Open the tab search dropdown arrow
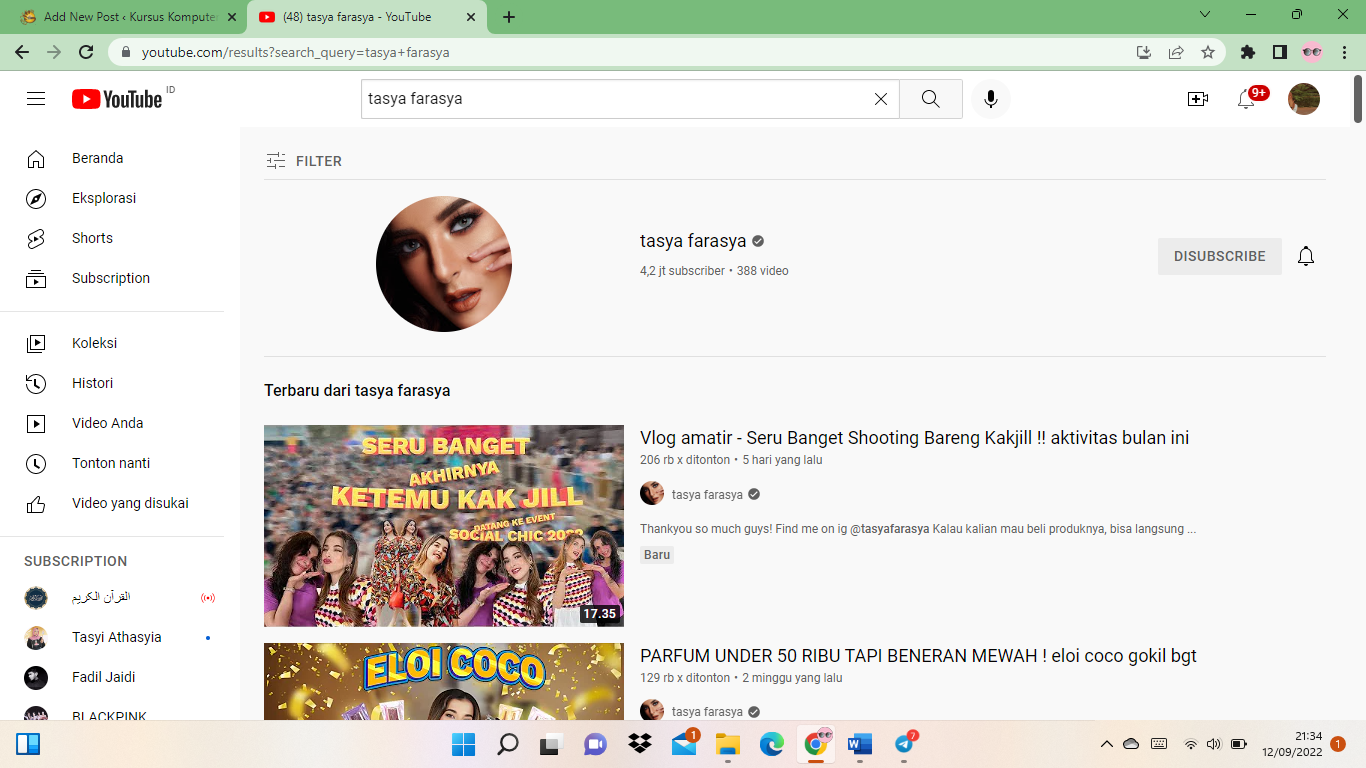1366x768 pixels. coord(1205,15)
